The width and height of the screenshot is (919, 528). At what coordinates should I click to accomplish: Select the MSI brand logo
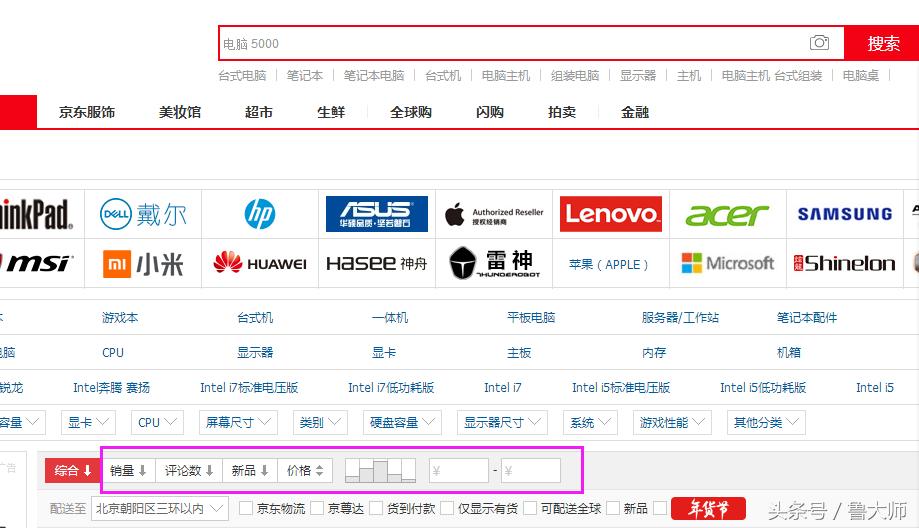tap(36, 264)
